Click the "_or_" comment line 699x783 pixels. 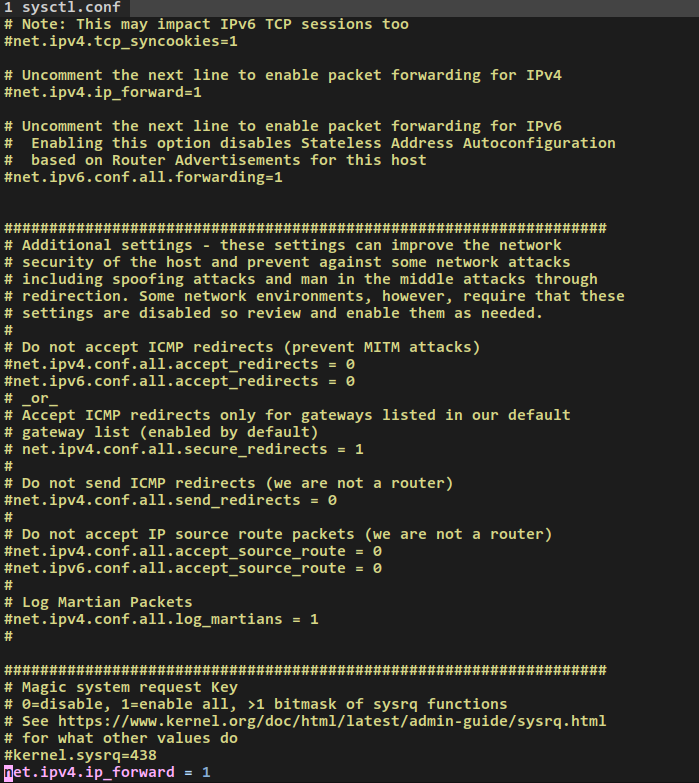pos(40,398)
